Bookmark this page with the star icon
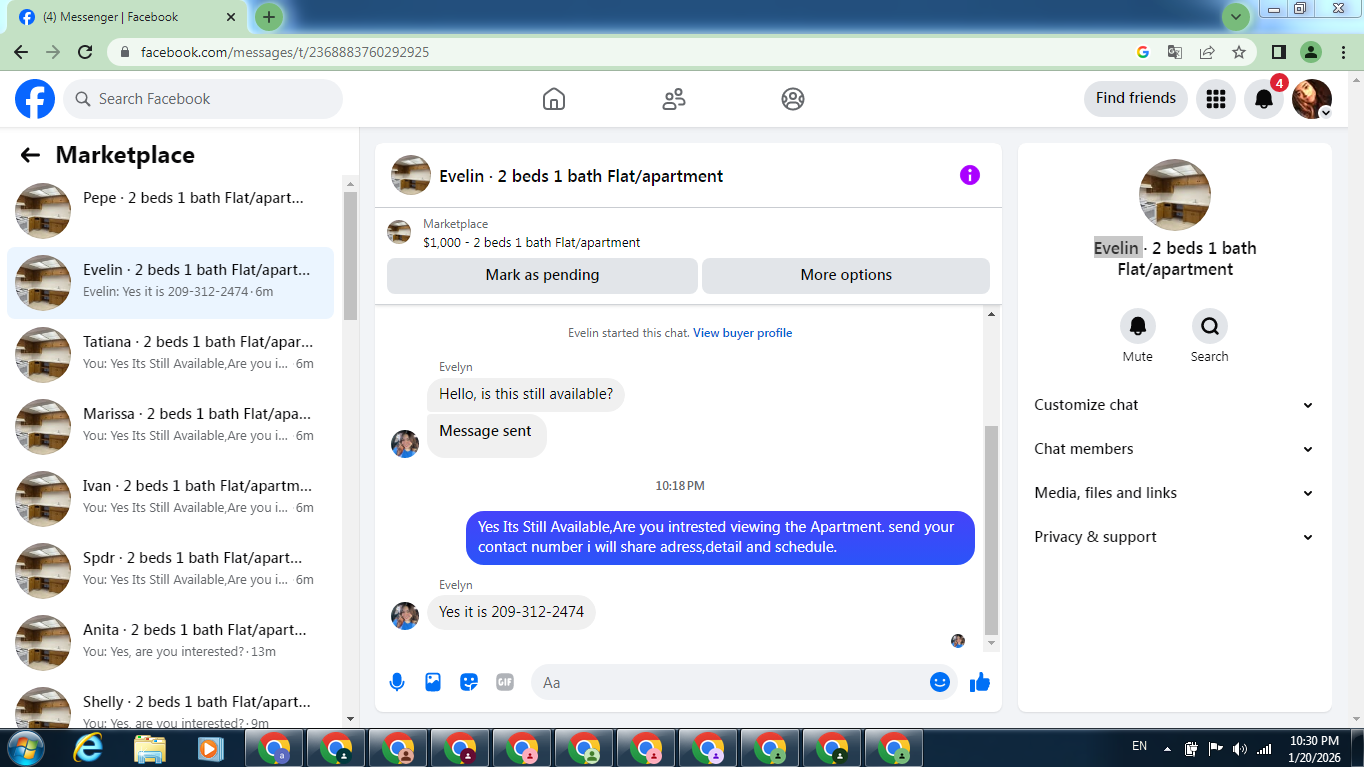Screen dimensions: 1364x767 pyautogui.click(x=1239, y=52)
